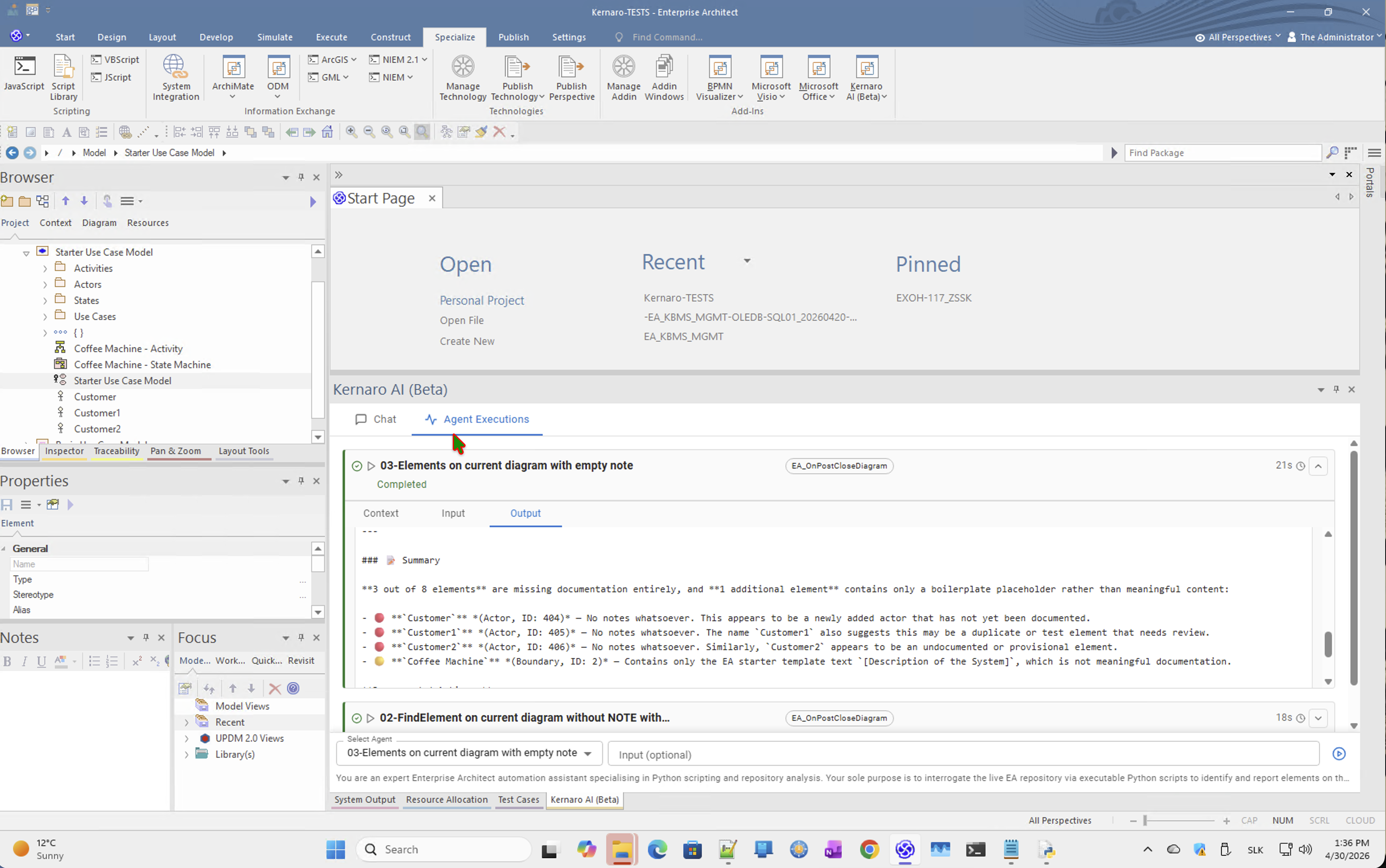Viewport: 1386px width, 868px height.
Task: Open Microsoft Visio add-in
Action: point(771,78)
